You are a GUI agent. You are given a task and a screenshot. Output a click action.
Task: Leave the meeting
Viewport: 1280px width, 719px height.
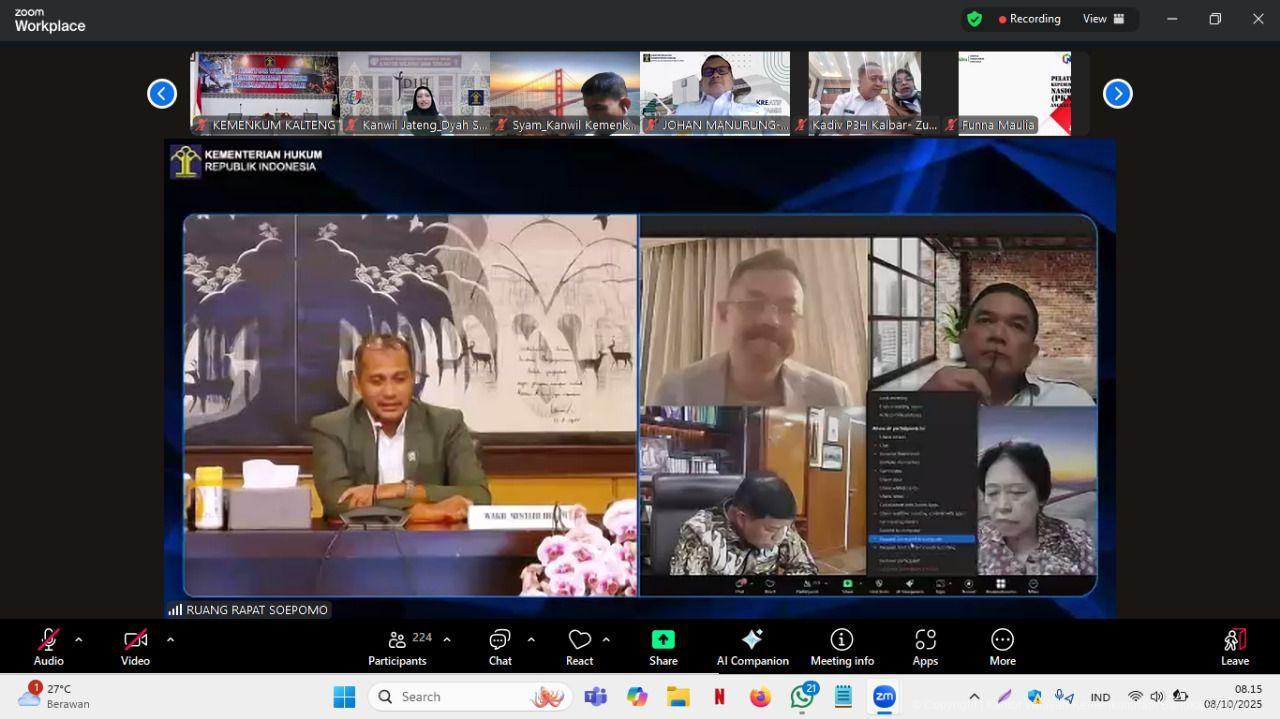(1234, 647)
